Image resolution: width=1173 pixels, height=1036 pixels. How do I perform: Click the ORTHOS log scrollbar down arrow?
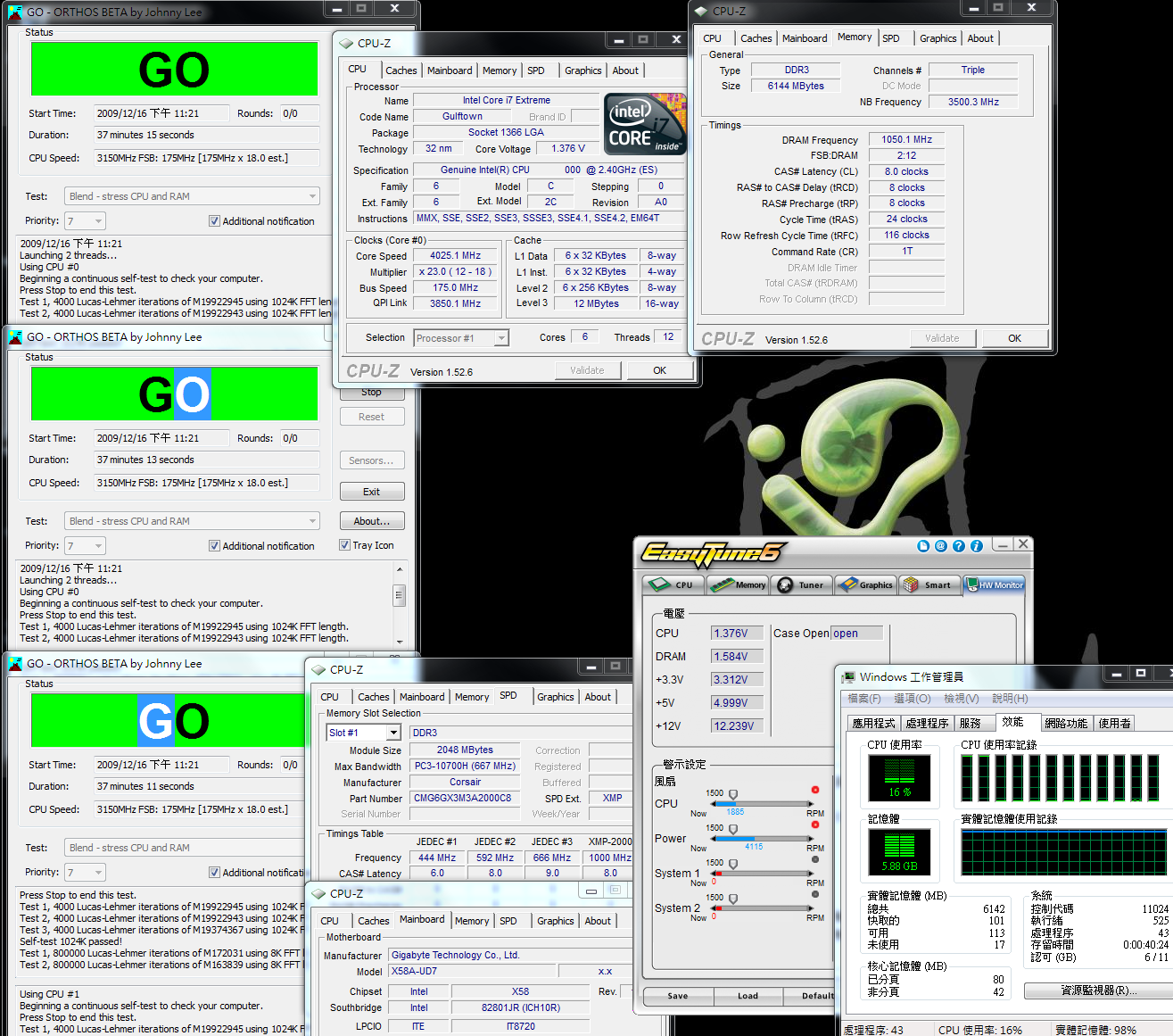tap(399, 642)
